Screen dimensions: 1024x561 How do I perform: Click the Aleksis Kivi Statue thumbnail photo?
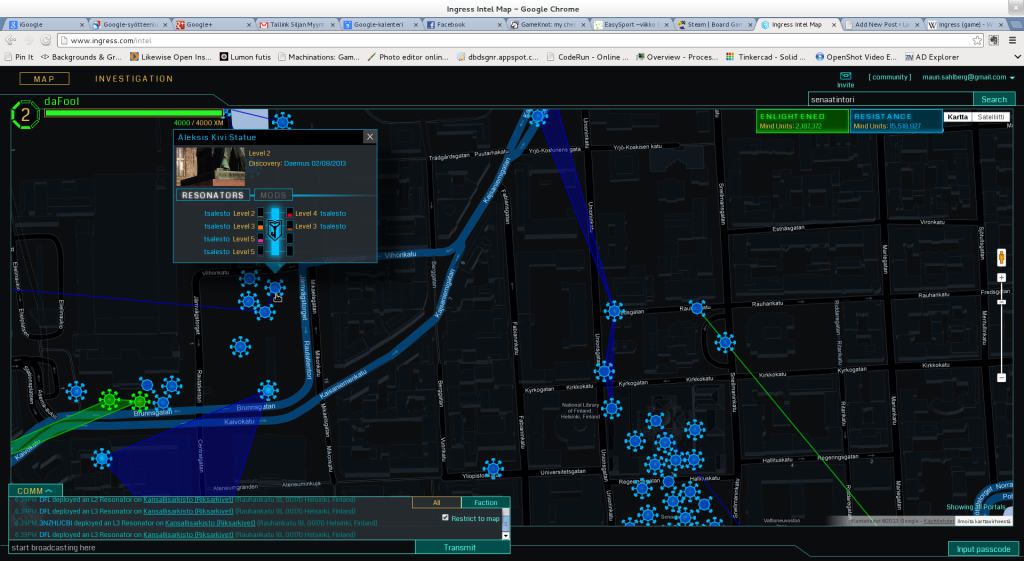coord(210,167)
